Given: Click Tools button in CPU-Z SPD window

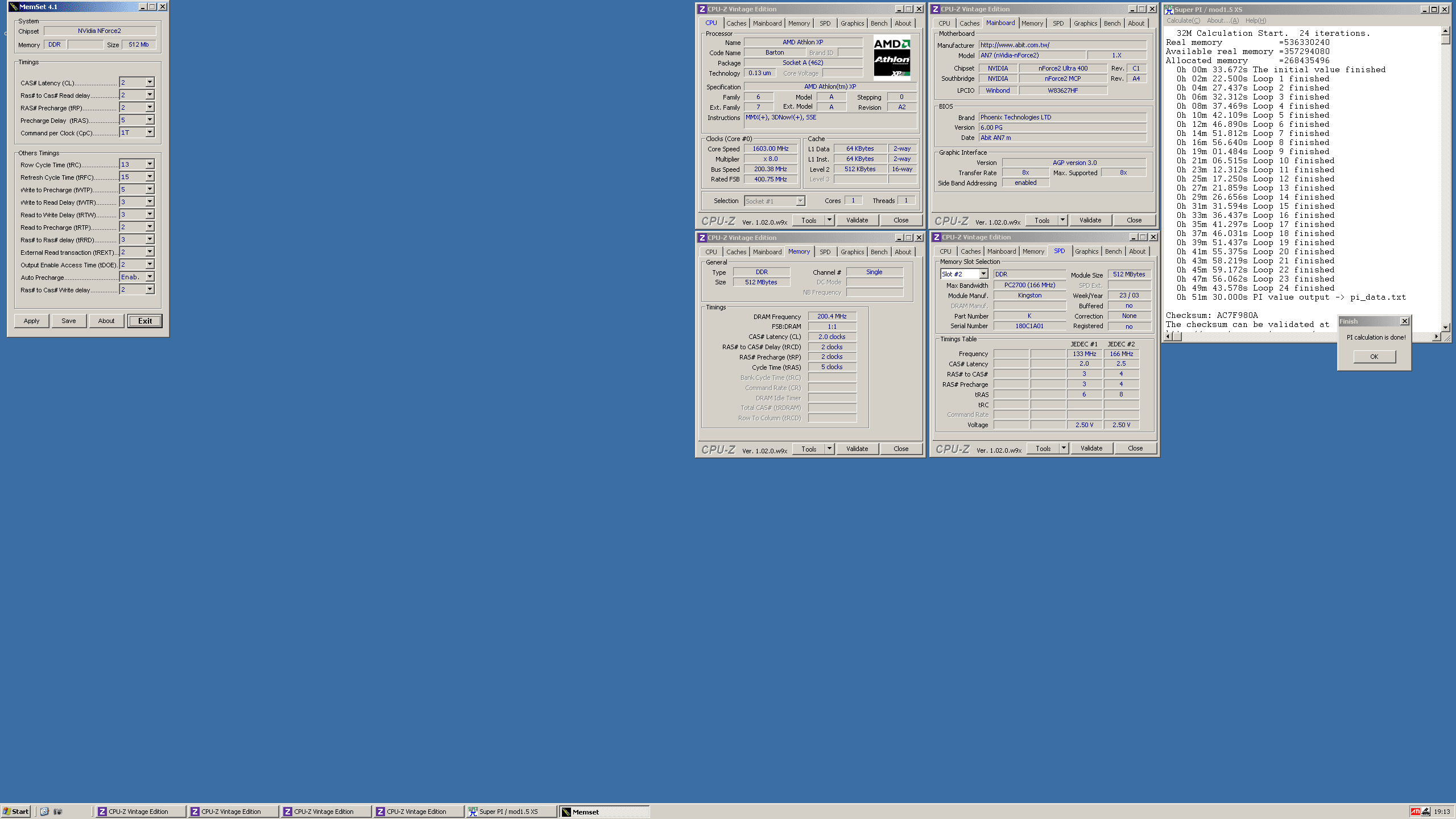Looking at the screenshot, I should [1043, 448].
